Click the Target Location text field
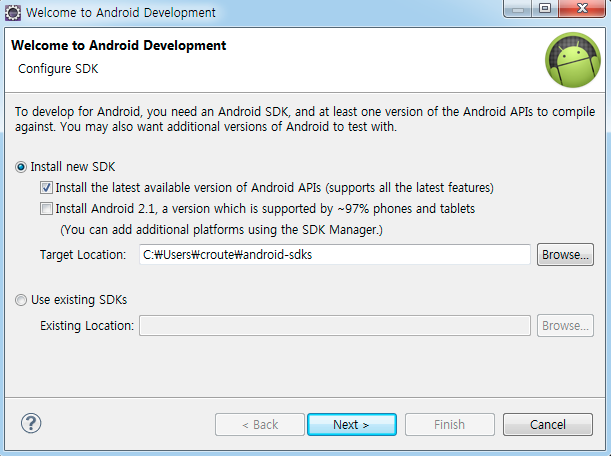Viewport: 611px width, 456px height. coord(335,255)
